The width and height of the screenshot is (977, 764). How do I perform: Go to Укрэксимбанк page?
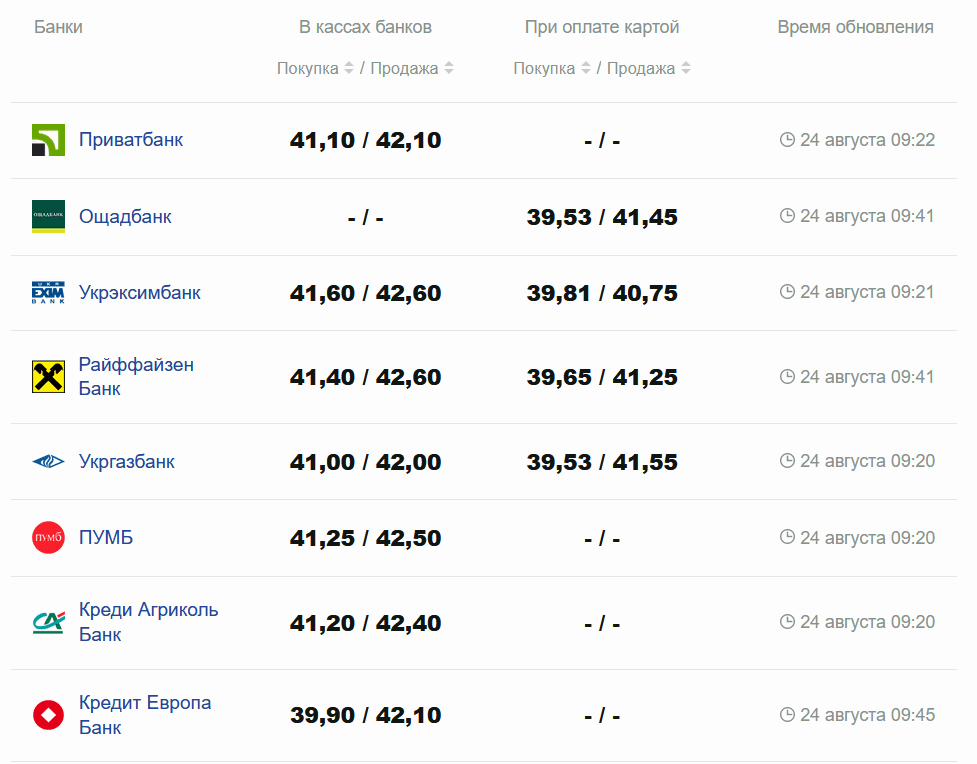pos(139,293)
